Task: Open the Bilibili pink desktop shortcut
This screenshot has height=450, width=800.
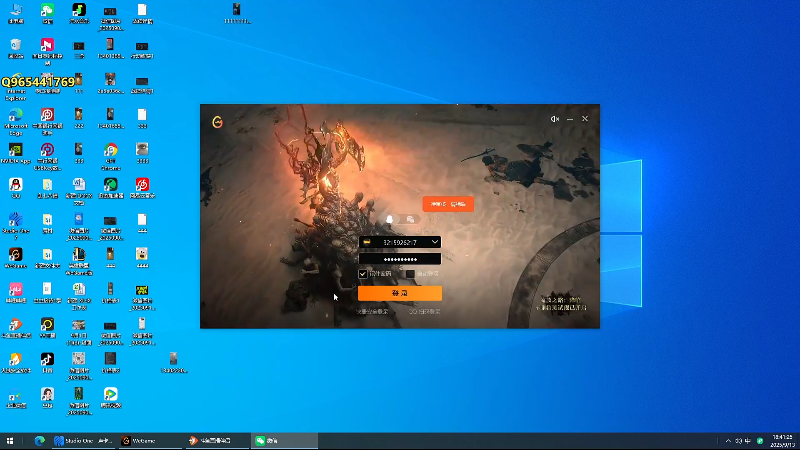Action: coord(16,292)
